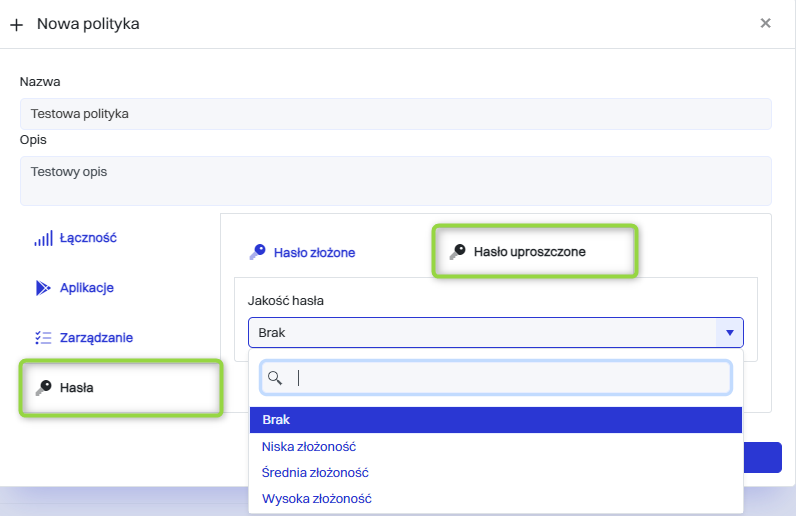Expand the Jakość hasła combo box showing Brak
The height and width of the screenshot is (516, 796).
pyautogui.click(x=480, y=333)
